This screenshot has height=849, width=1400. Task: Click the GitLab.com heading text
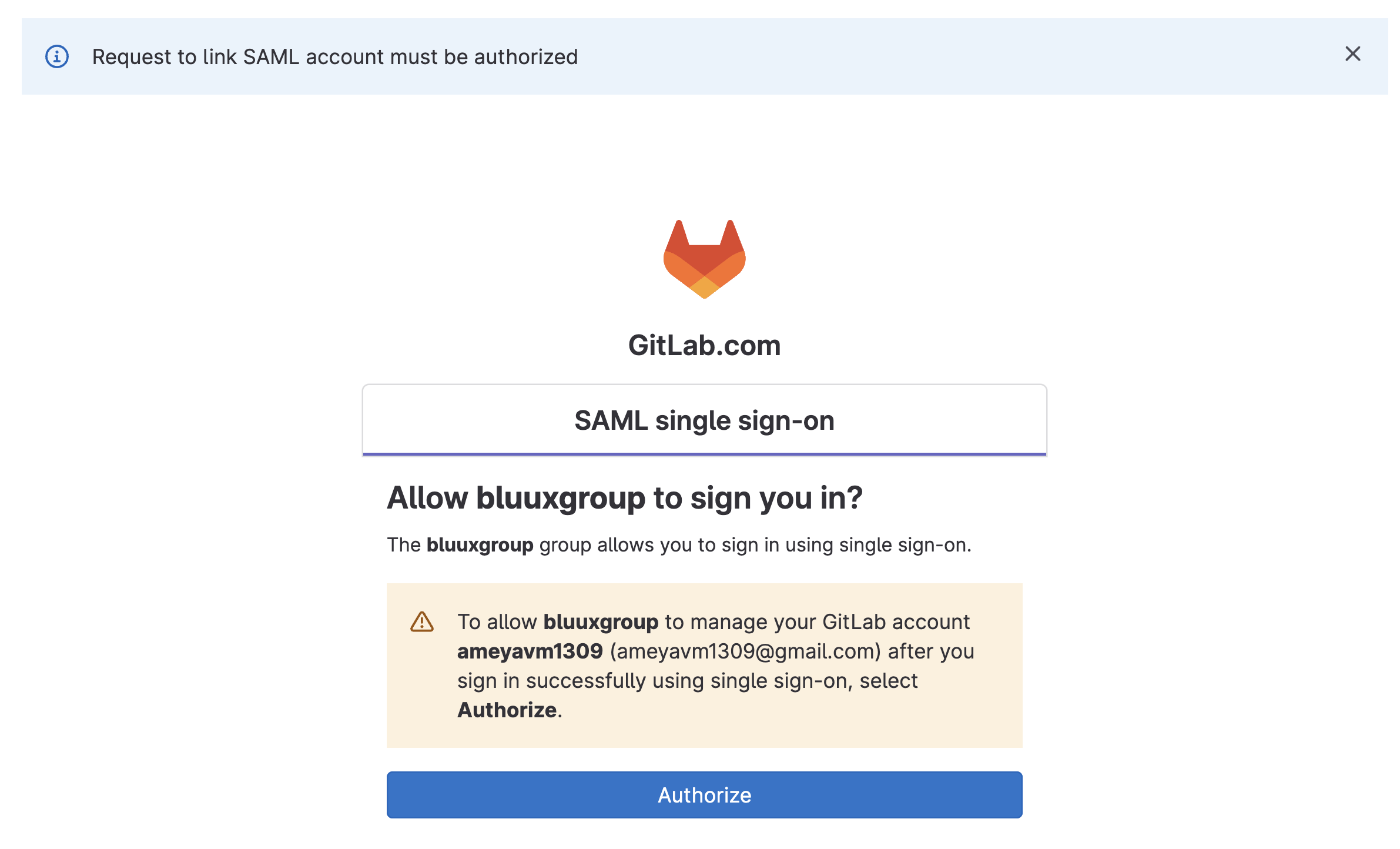tap(704, 345)
